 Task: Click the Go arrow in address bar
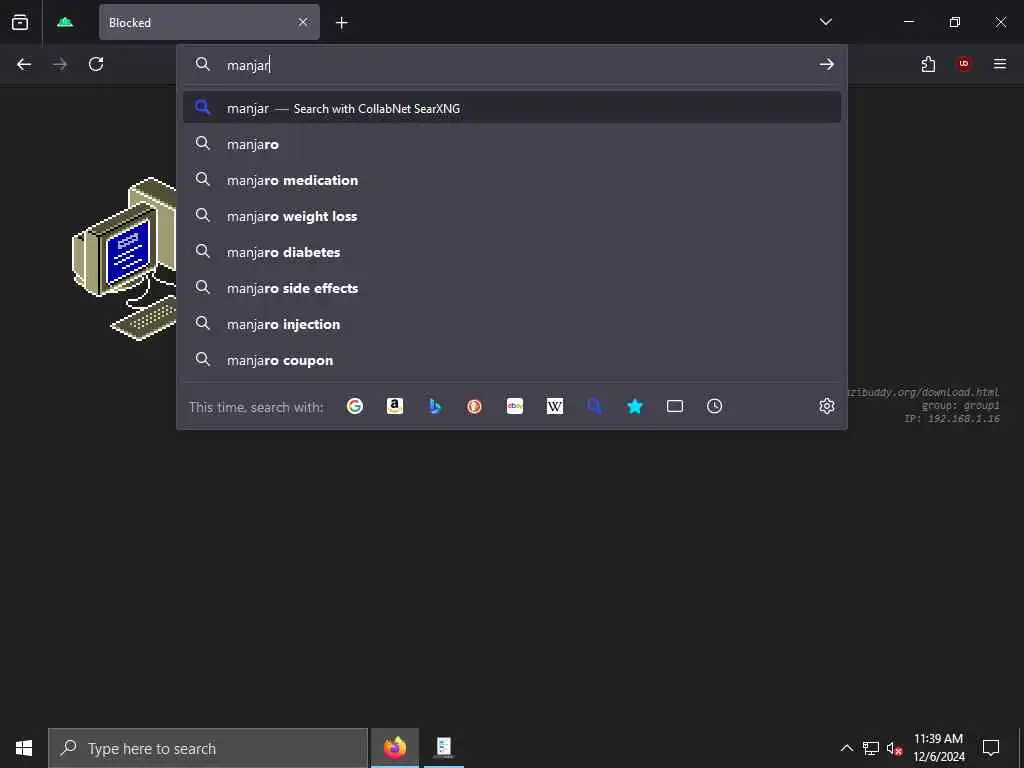pos(827,64)
